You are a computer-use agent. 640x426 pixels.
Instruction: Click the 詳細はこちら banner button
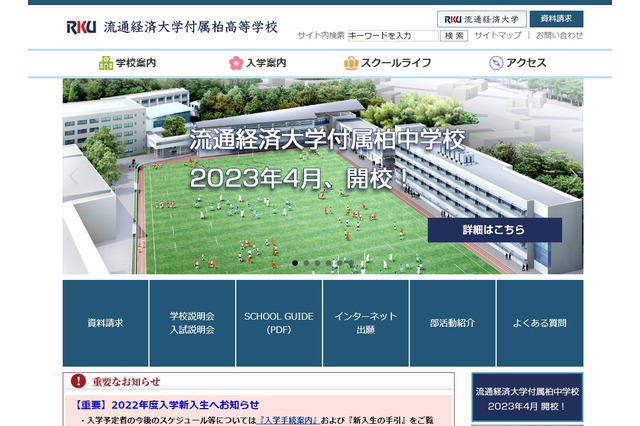pyautogui.click(x=495, y=230)
